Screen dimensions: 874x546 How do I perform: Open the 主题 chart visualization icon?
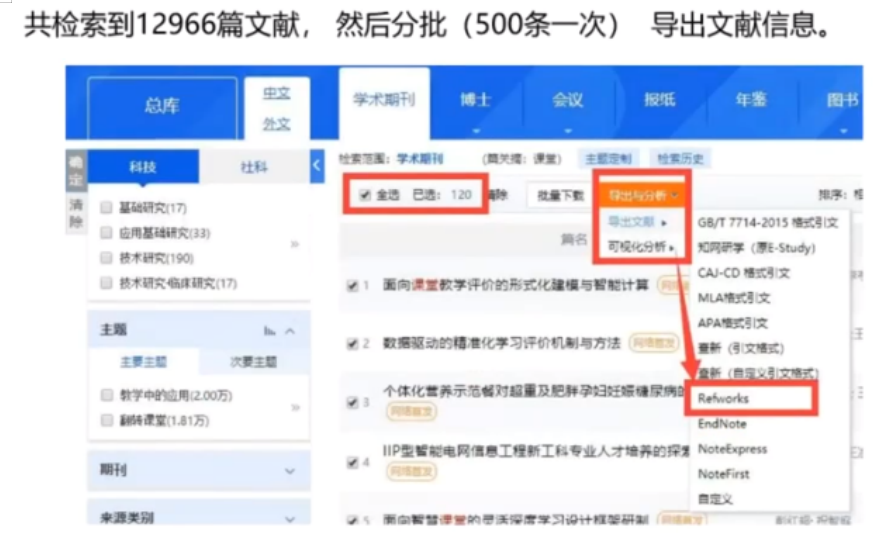(269, 331)
